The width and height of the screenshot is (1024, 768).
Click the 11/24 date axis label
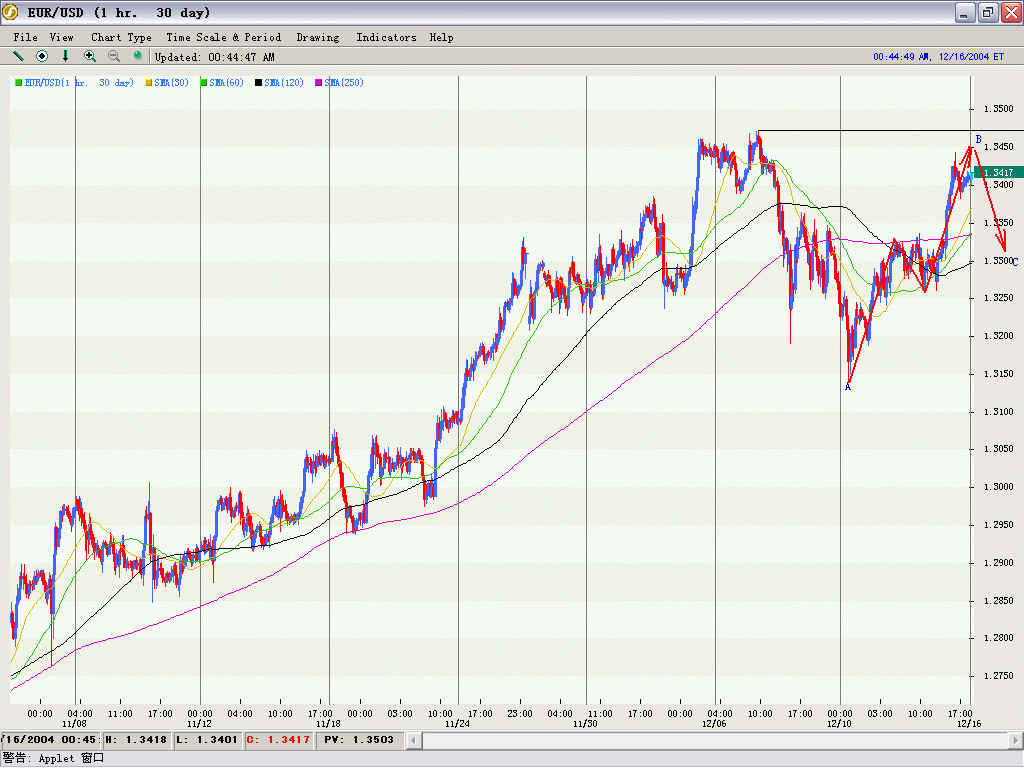pyautogui.click(x=457, y=724)
